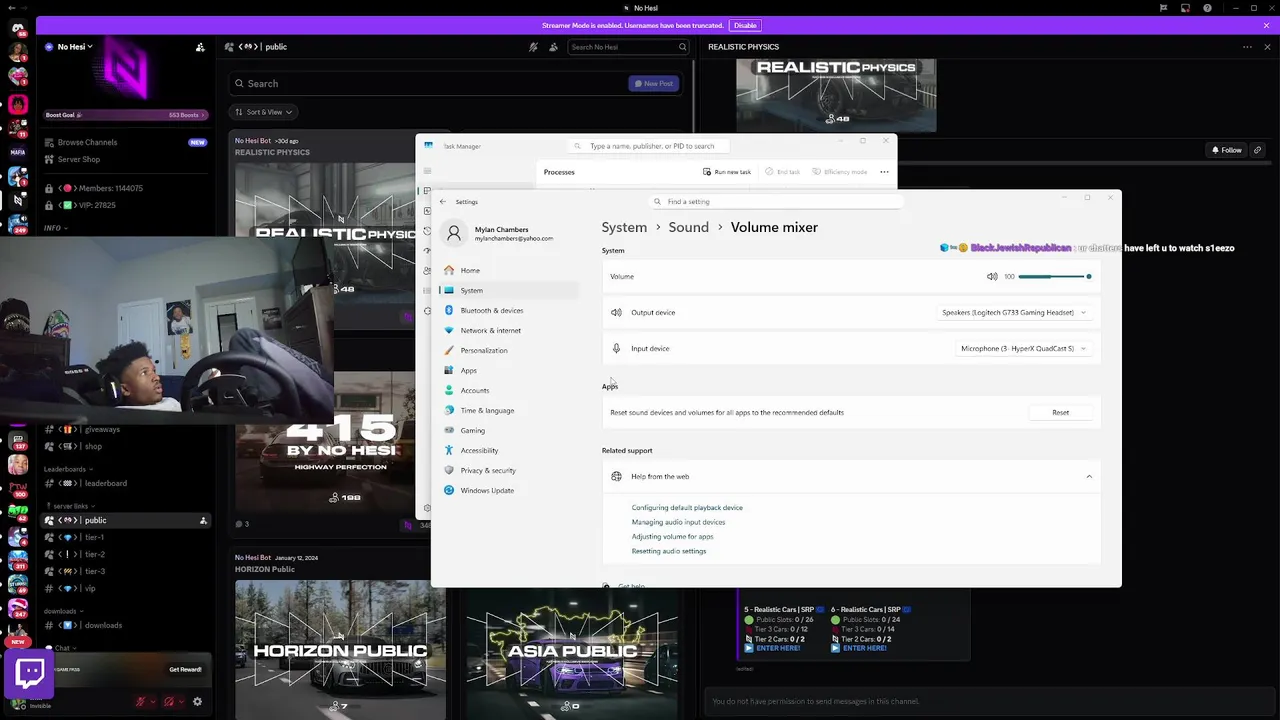Open Output device dropdown
Viewport: 1280px width, 720px height.
1014,312
